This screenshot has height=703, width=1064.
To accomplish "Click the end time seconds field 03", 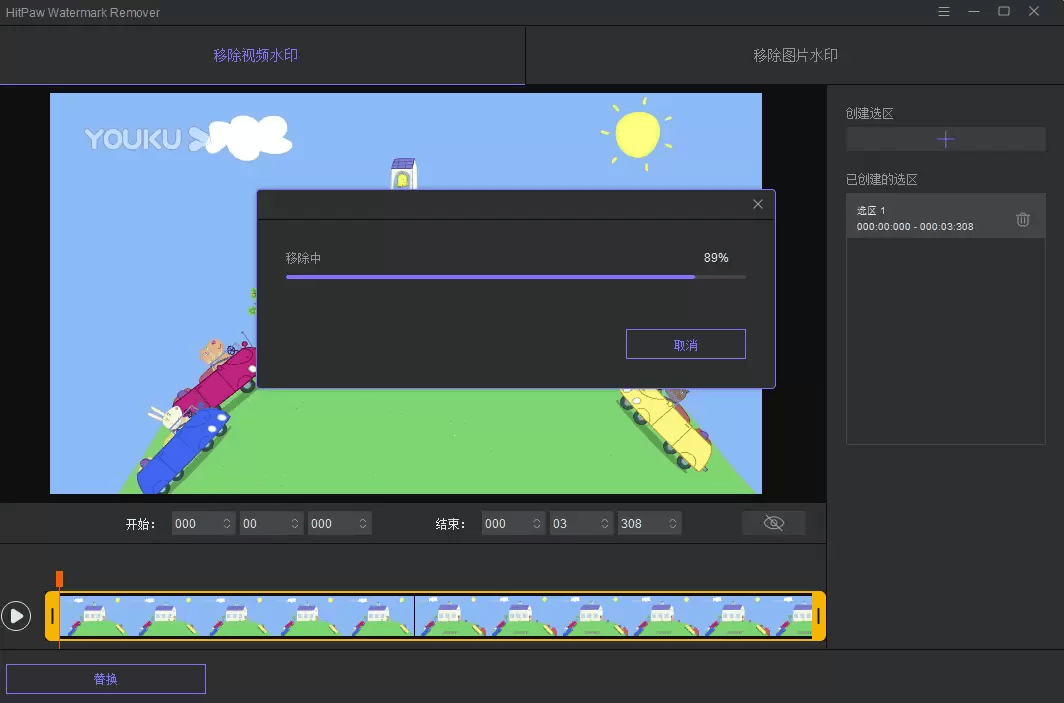I will point(581,523).
